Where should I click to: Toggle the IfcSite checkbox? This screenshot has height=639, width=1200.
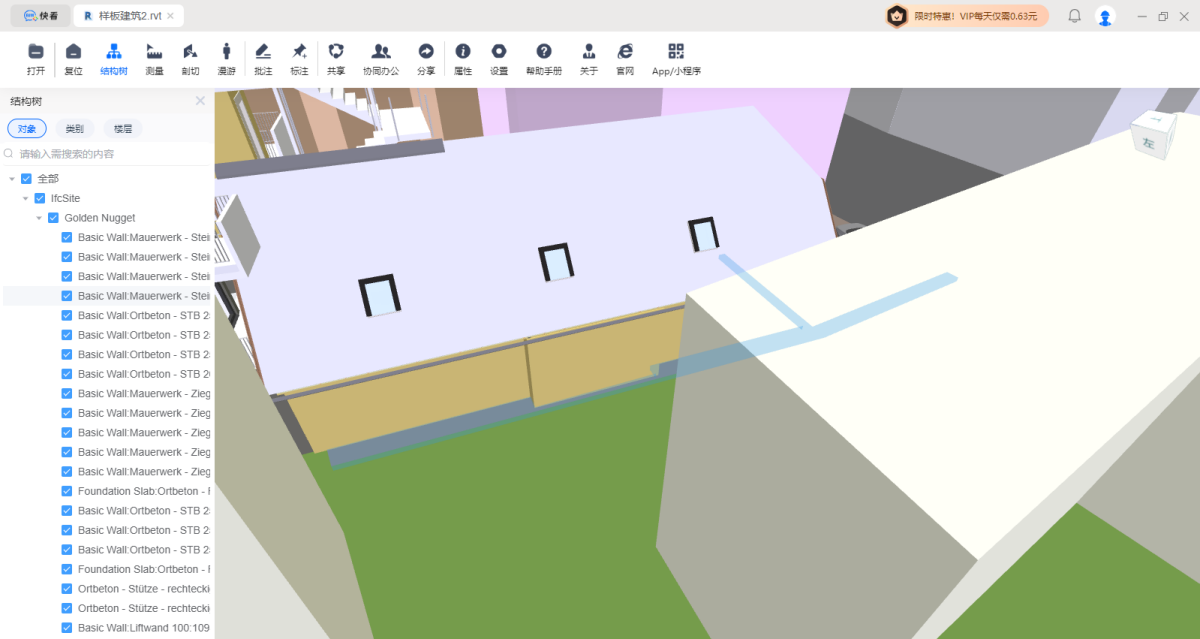point(40,198)
